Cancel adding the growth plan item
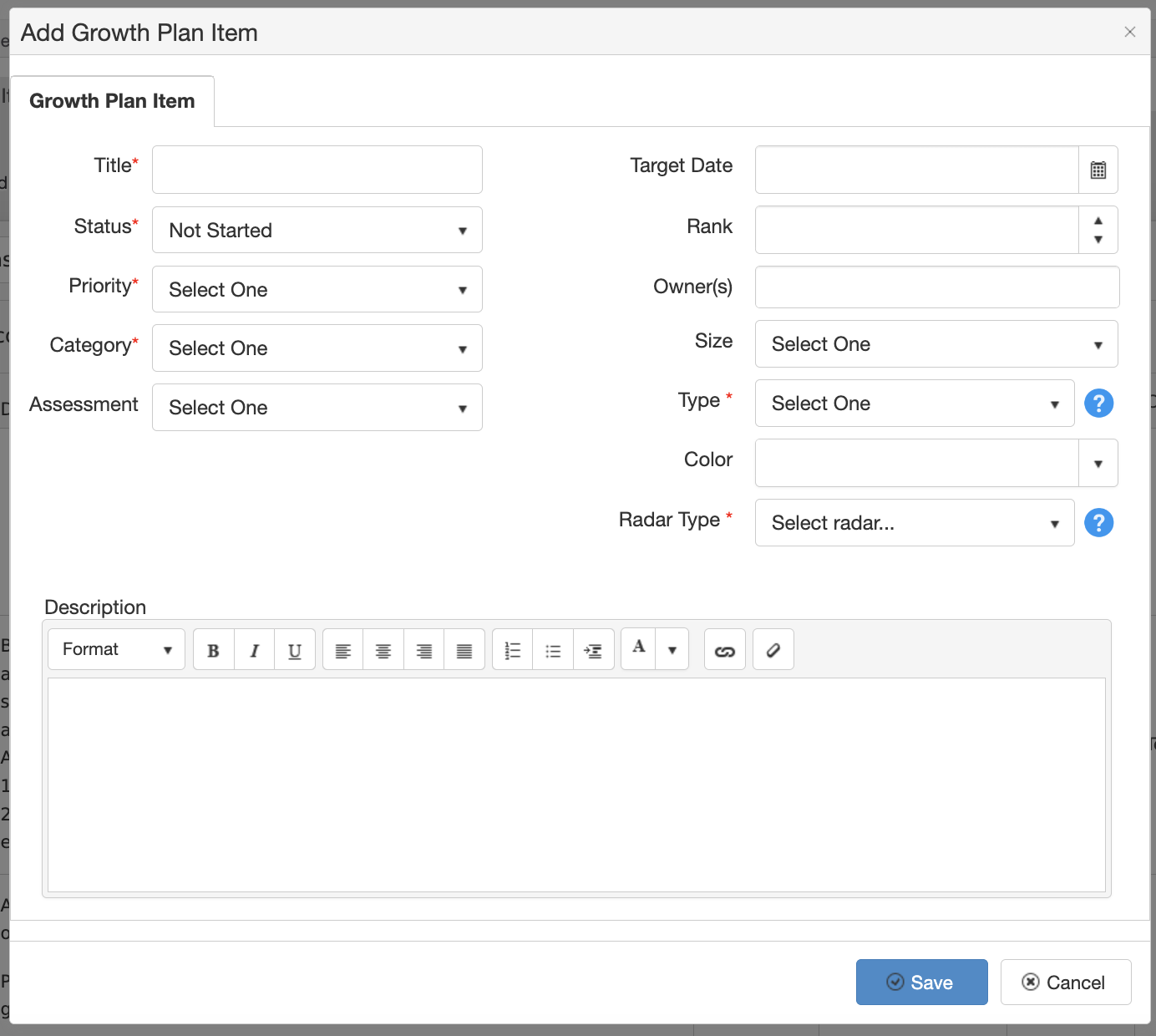The width and height of the screenshot is (1156, 1036). click(1066, 983)
